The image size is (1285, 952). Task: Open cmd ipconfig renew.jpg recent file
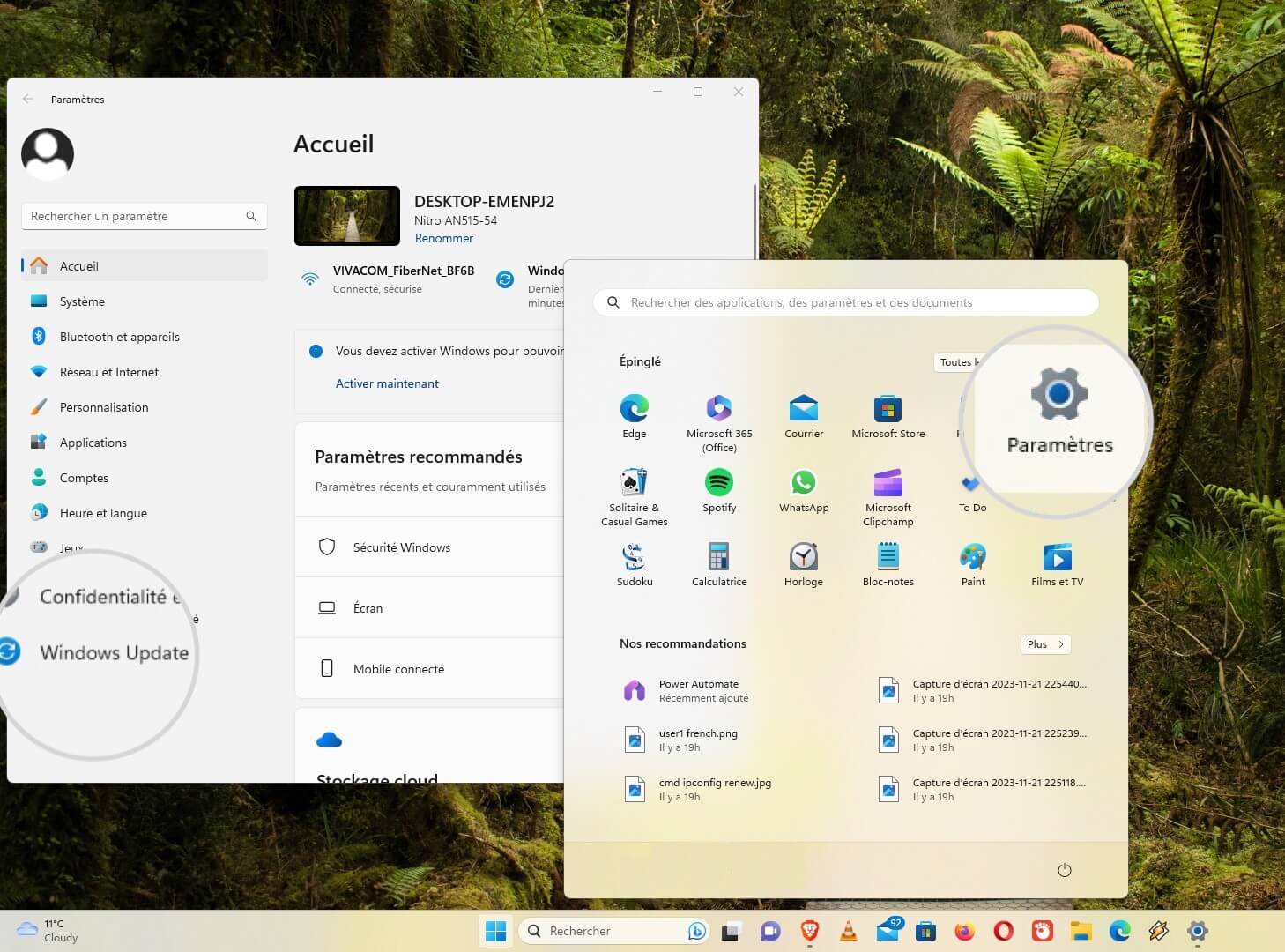(698, 789)
